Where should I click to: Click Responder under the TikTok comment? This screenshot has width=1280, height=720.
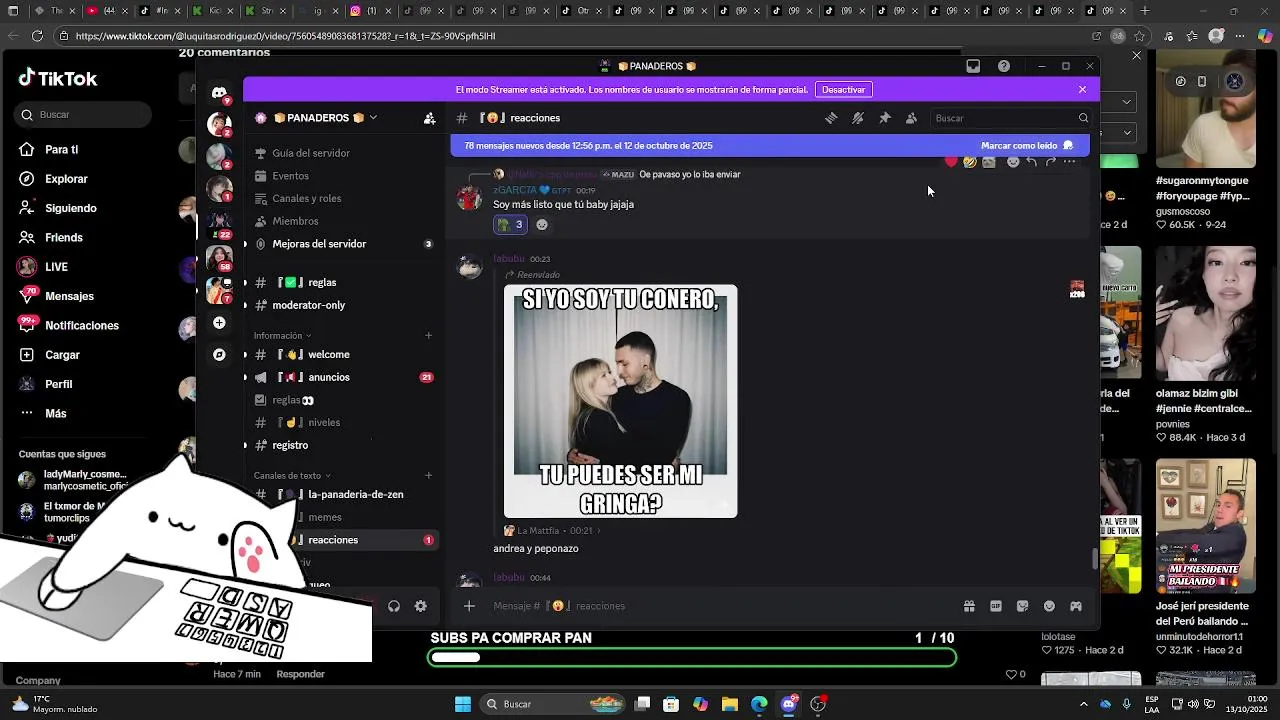[300, 674]
